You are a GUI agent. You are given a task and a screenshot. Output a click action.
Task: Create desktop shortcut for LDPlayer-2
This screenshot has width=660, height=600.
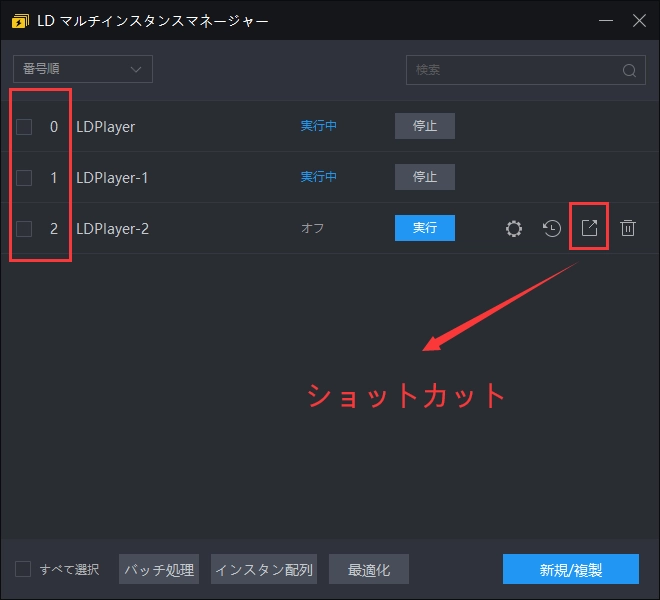click(589, 228)
